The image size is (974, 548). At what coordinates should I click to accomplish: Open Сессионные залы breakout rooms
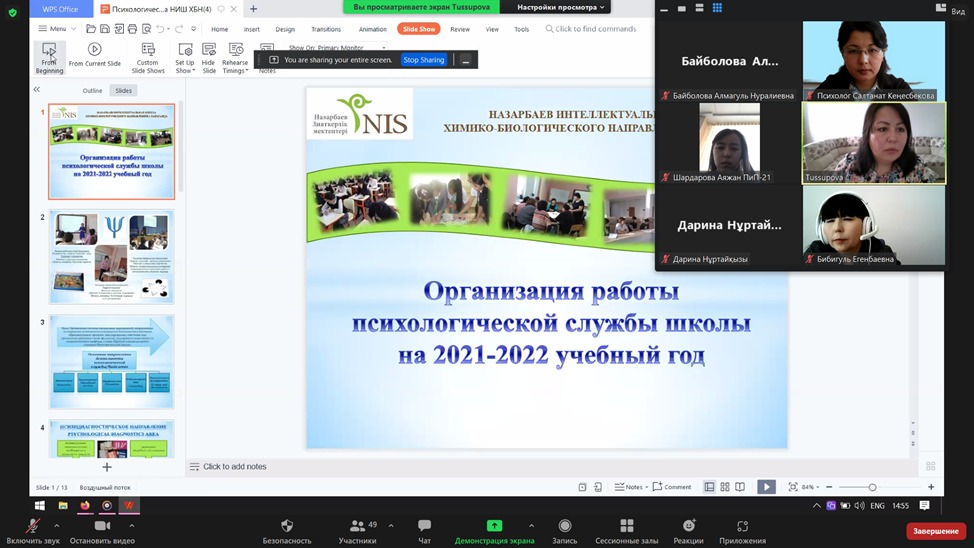(x=626, y=526)
